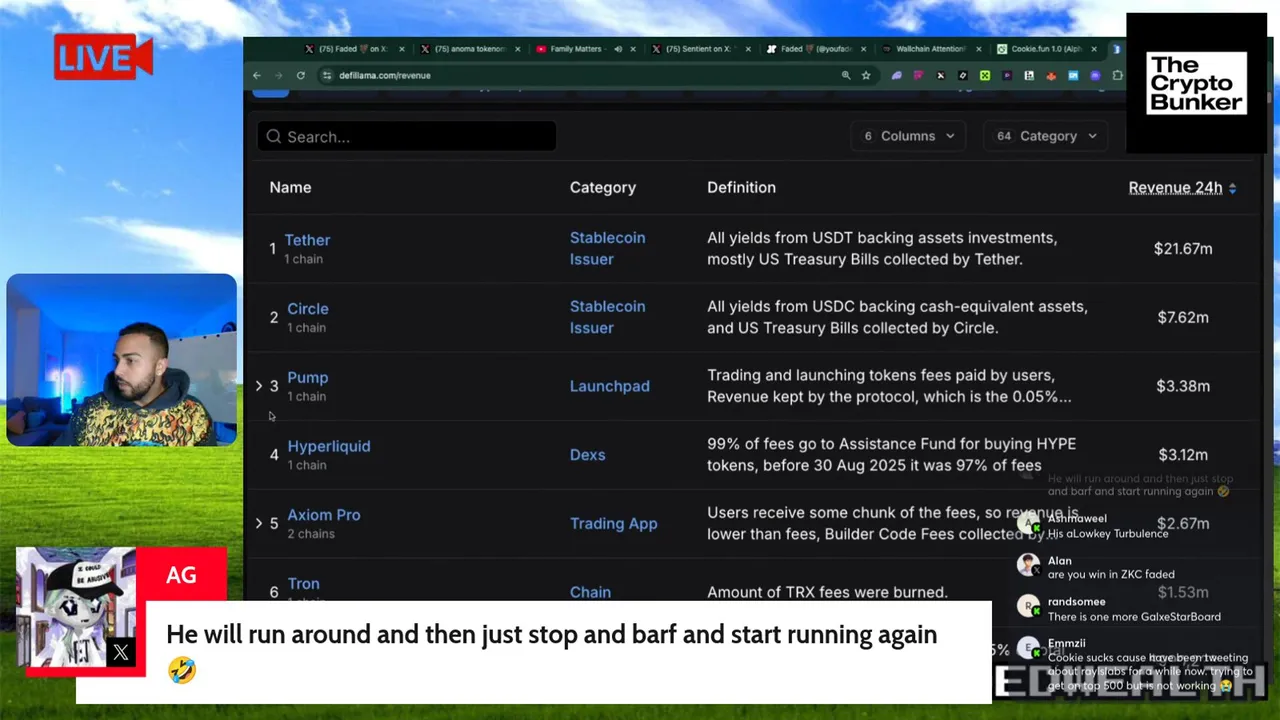
Task: Click the Hyperliquid definition about Assistance Fund
Action: tap(891, 455)
